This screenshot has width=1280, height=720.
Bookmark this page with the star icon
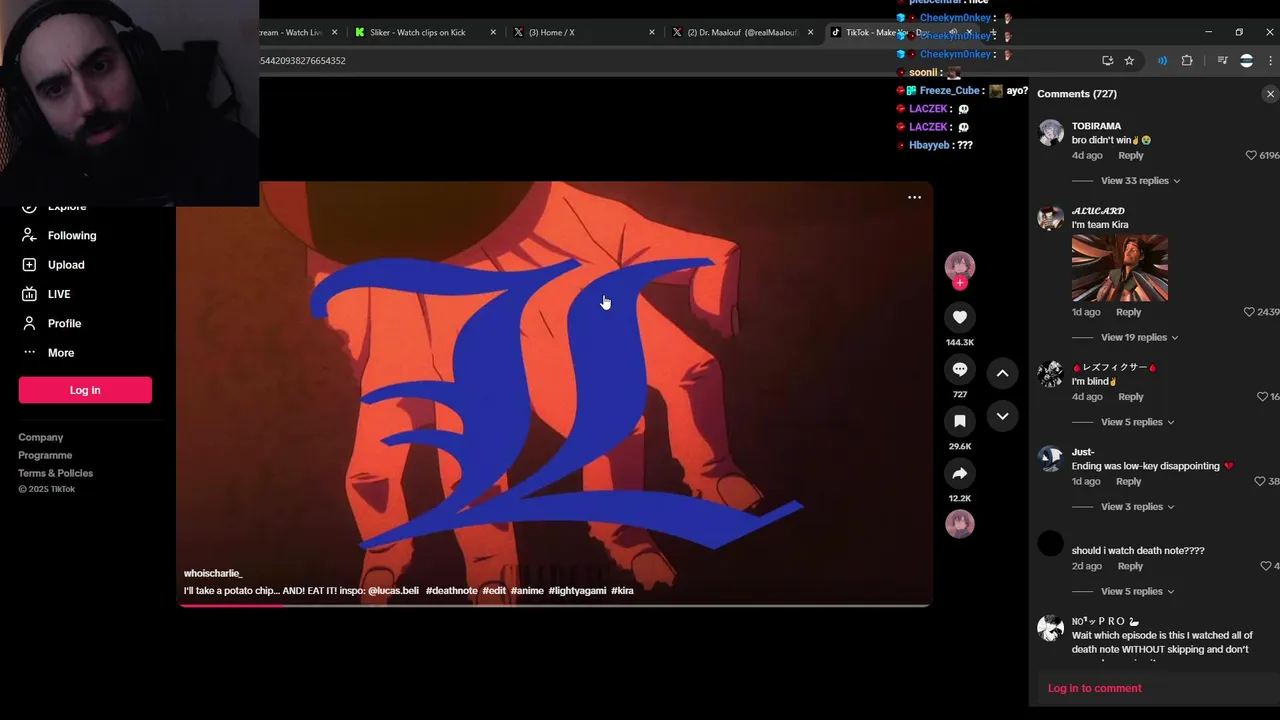1129,60
